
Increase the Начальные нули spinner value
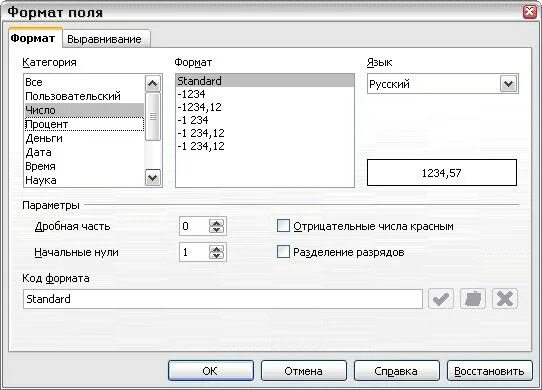pyautogui.click(x=217, y=249)
